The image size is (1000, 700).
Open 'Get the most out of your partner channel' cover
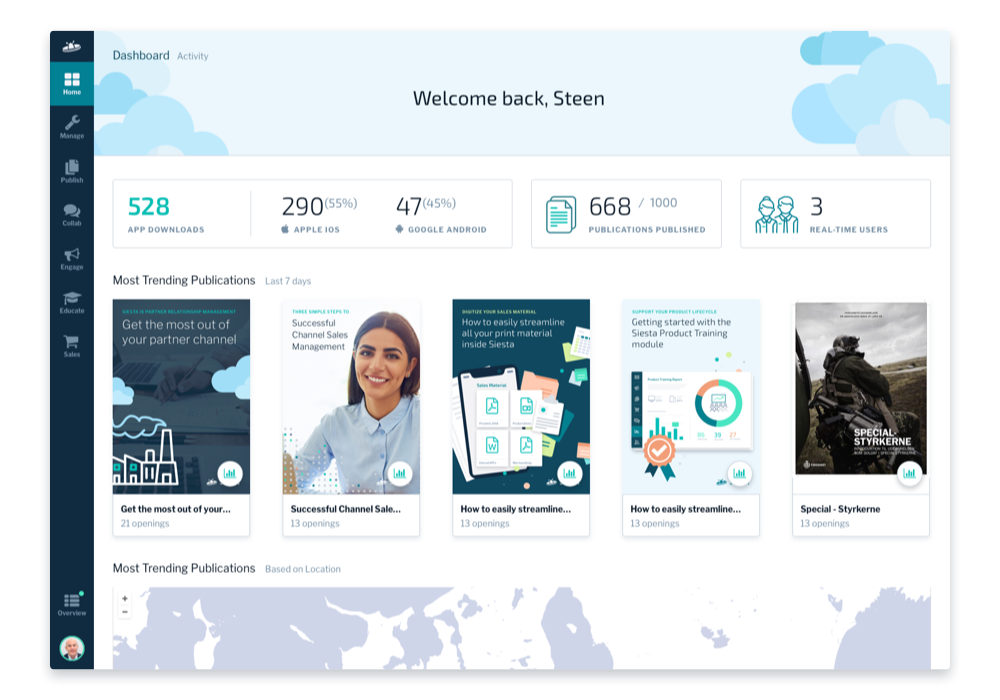point(181,397)
